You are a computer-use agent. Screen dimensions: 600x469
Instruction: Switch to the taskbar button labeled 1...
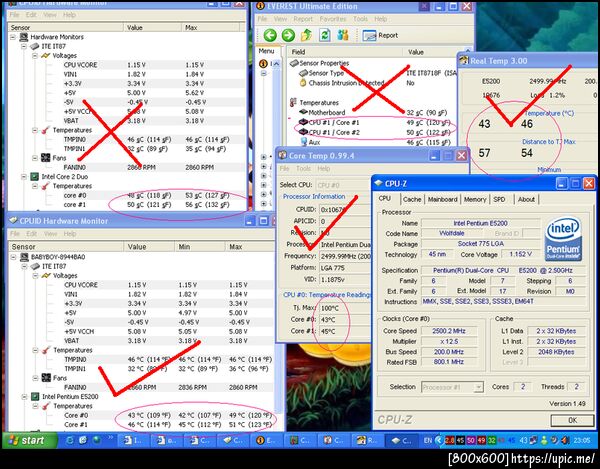[x=132, y=440]
